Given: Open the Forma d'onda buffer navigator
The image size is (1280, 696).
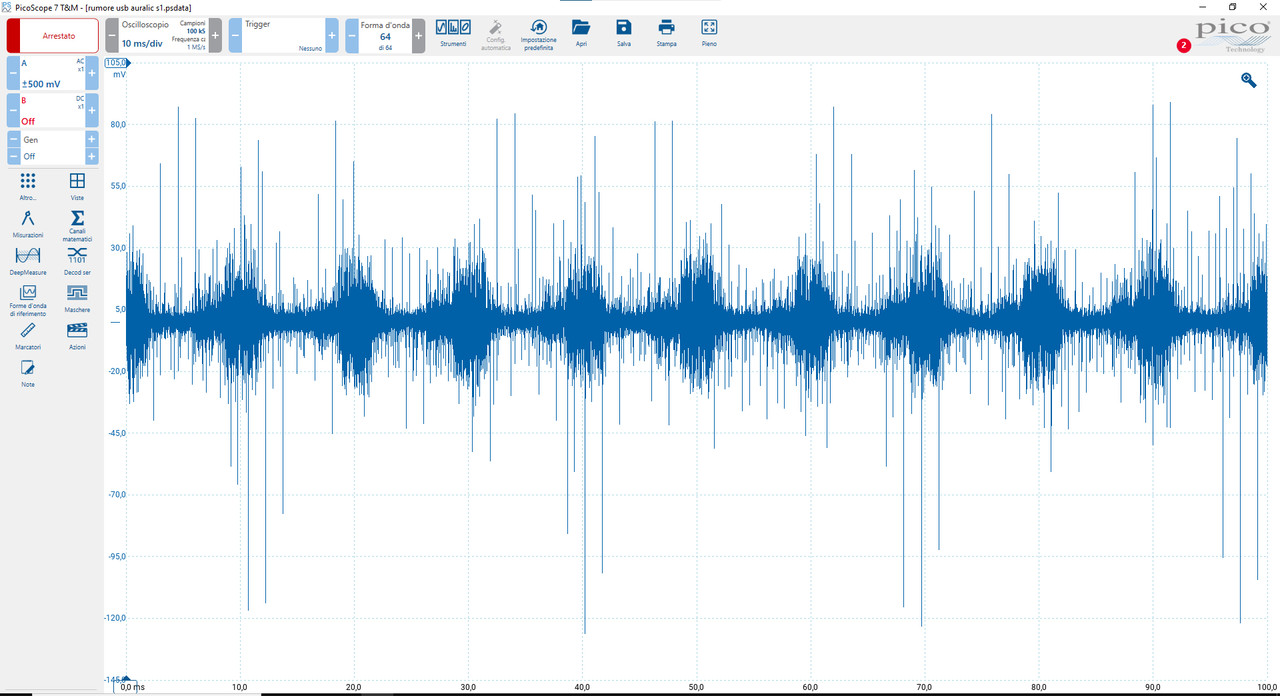Looking at the screenshot, I should (x=385, y=36).
